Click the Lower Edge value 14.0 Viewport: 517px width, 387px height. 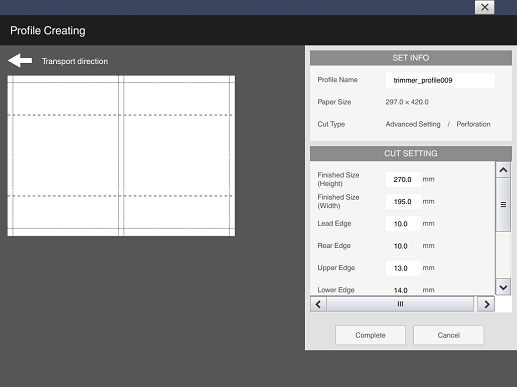(x=401, y=290)
